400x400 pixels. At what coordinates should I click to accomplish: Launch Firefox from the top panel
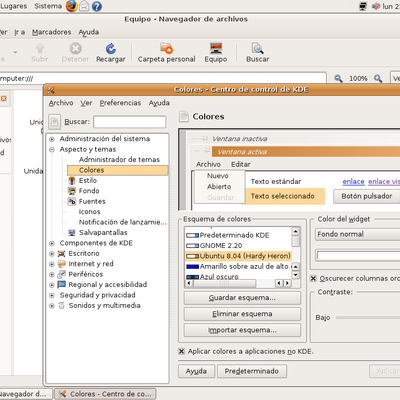pos(71,6)
